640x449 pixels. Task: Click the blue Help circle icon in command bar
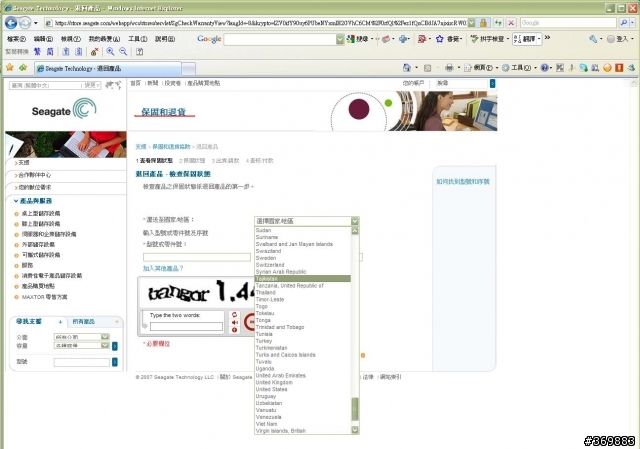[544, 68]
